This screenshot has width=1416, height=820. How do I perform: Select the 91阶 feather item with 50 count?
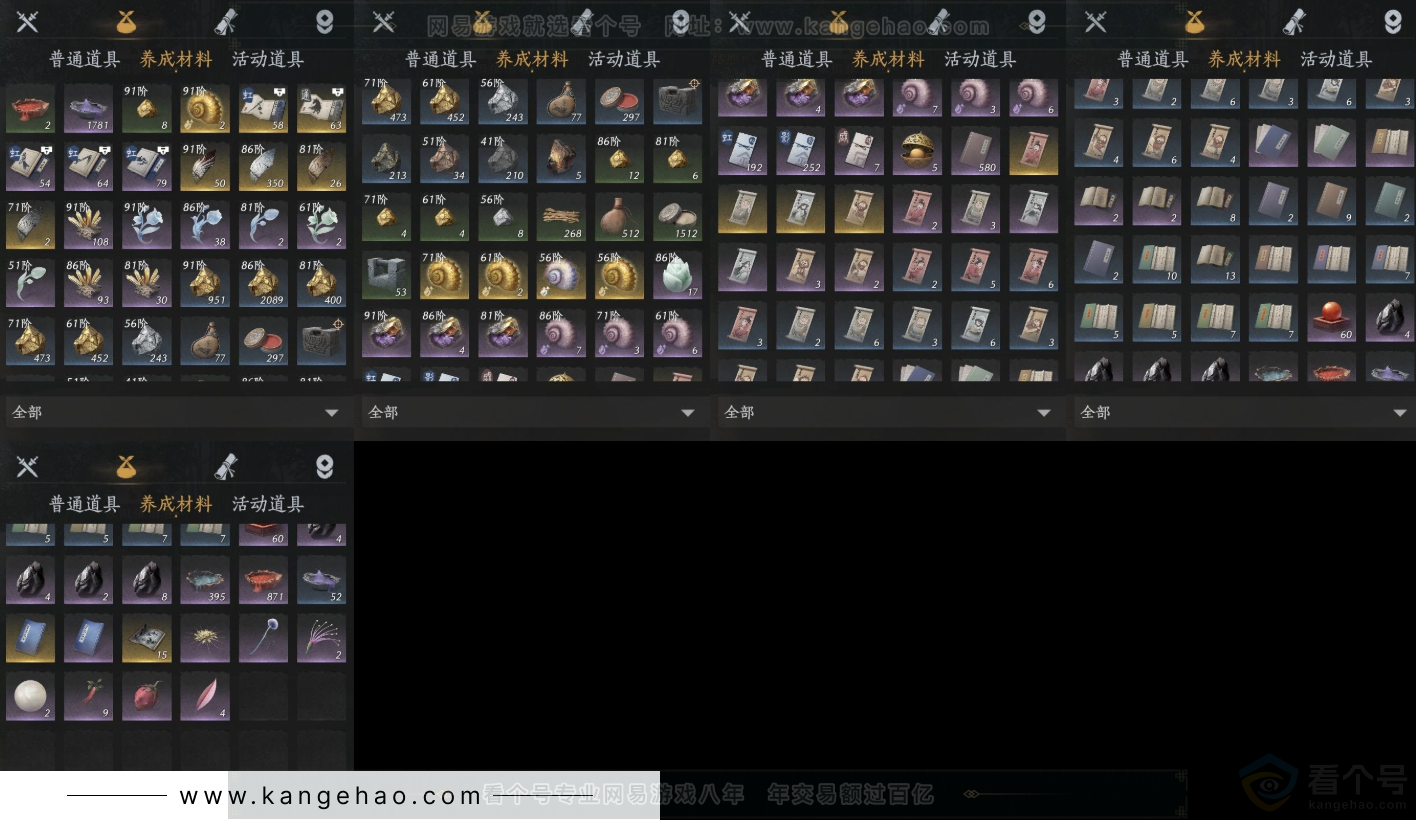205,167
